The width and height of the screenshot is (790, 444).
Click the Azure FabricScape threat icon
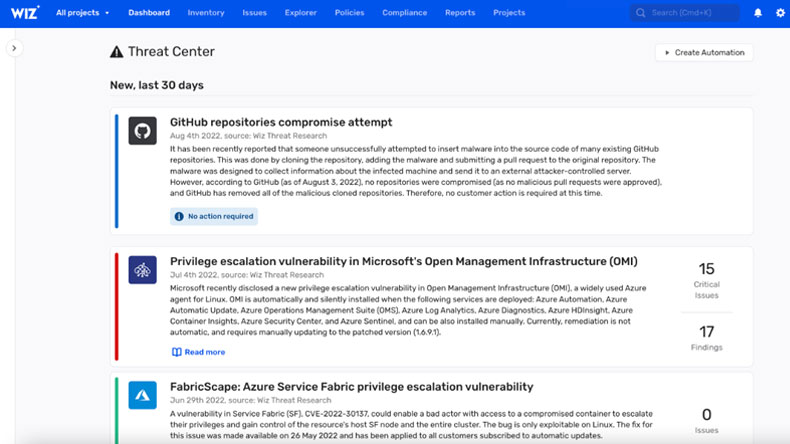(x=143, y=395)
